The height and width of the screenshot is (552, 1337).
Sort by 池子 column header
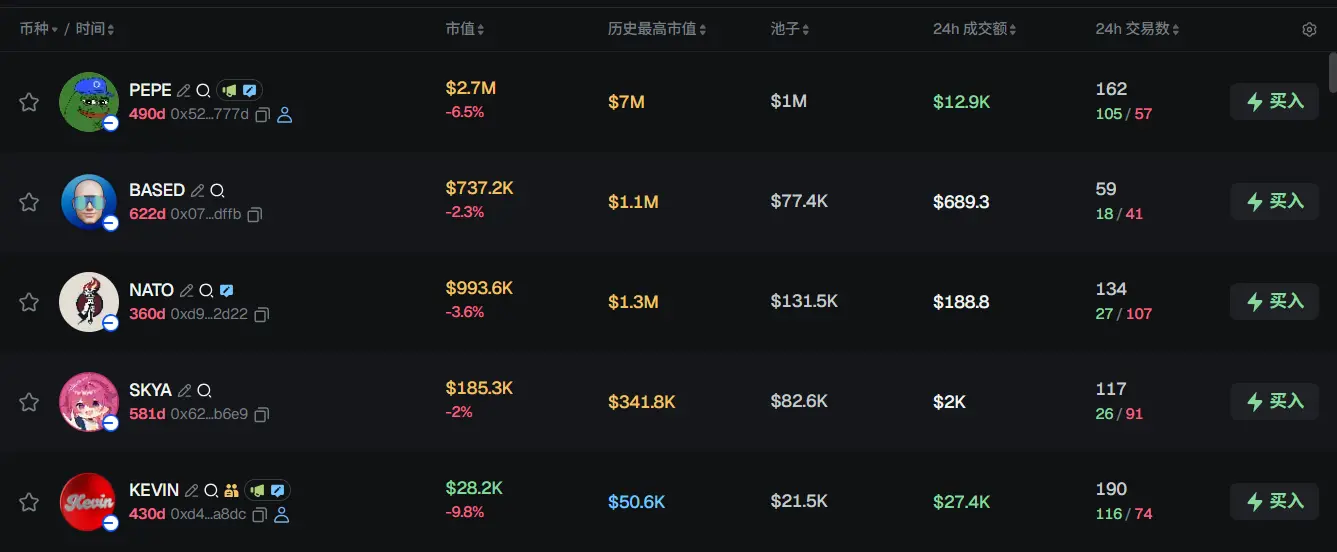[x=790, y=30]
